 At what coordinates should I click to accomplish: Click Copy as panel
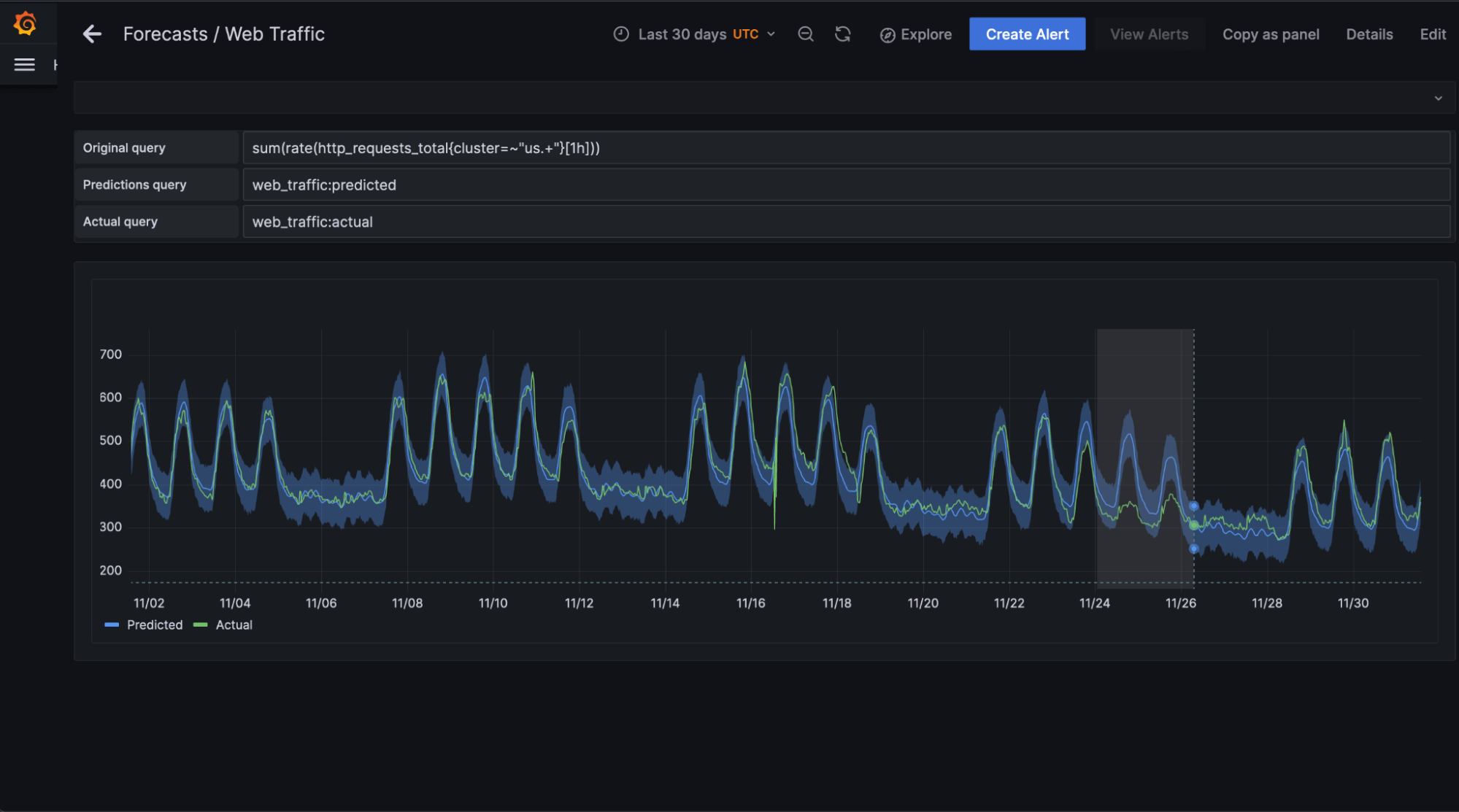coord(1271,34)
